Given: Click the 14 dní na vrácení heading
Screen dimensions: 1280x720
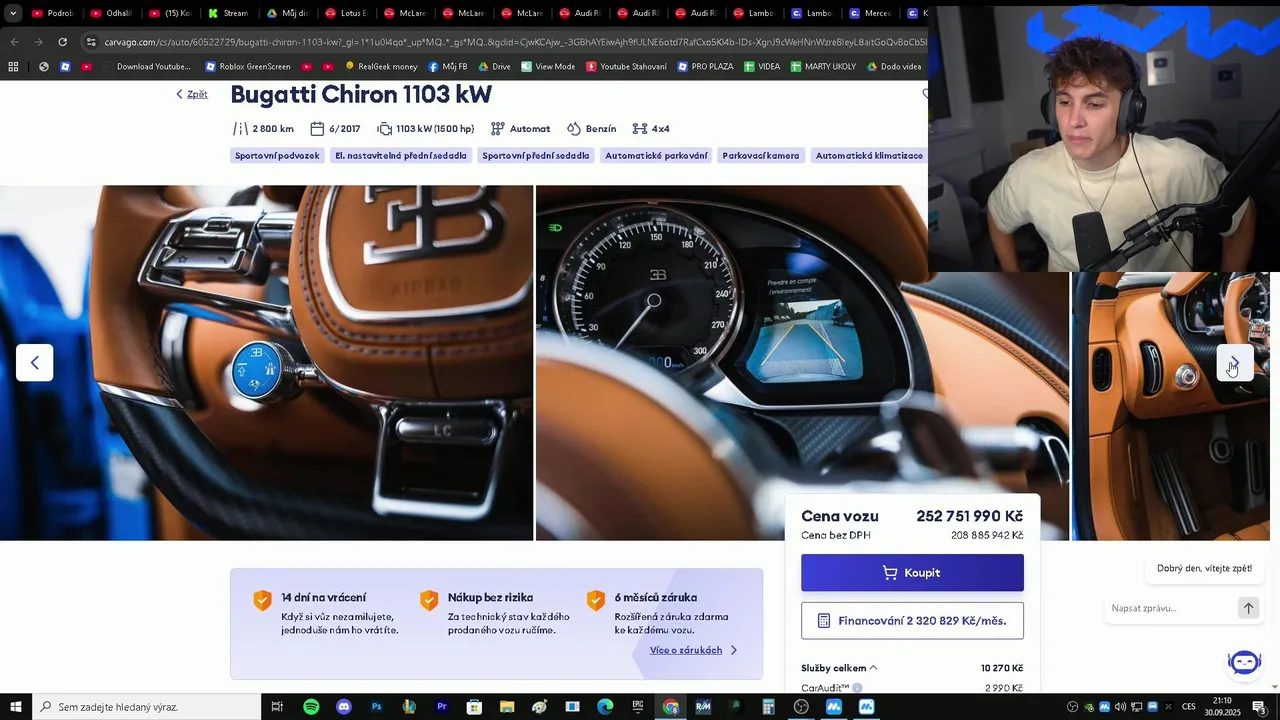Looking at the screenshot, I should point(323,598).
